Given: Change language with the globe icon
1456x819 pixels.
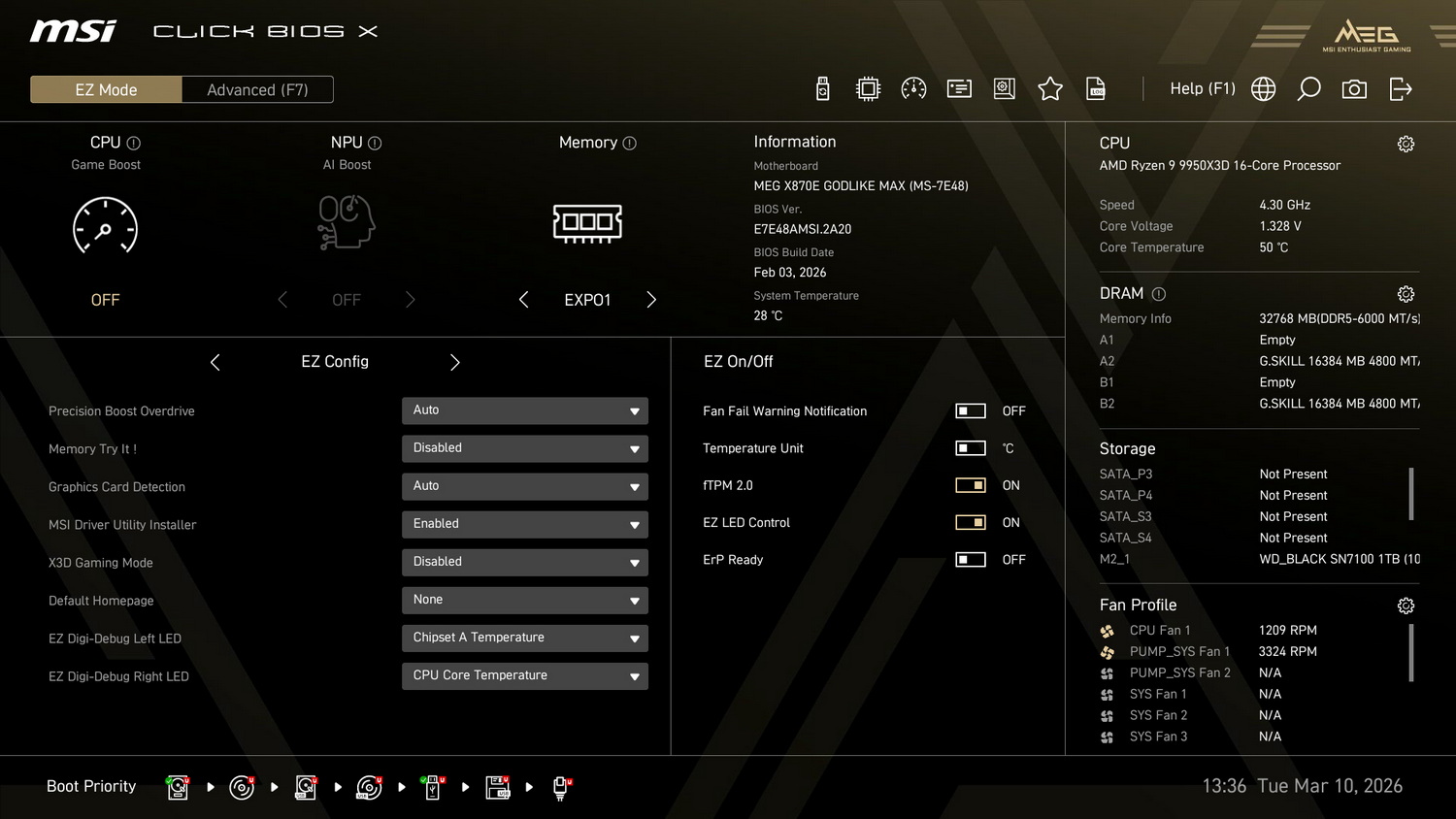Looking at the screenshot, I should point(1263,89).
